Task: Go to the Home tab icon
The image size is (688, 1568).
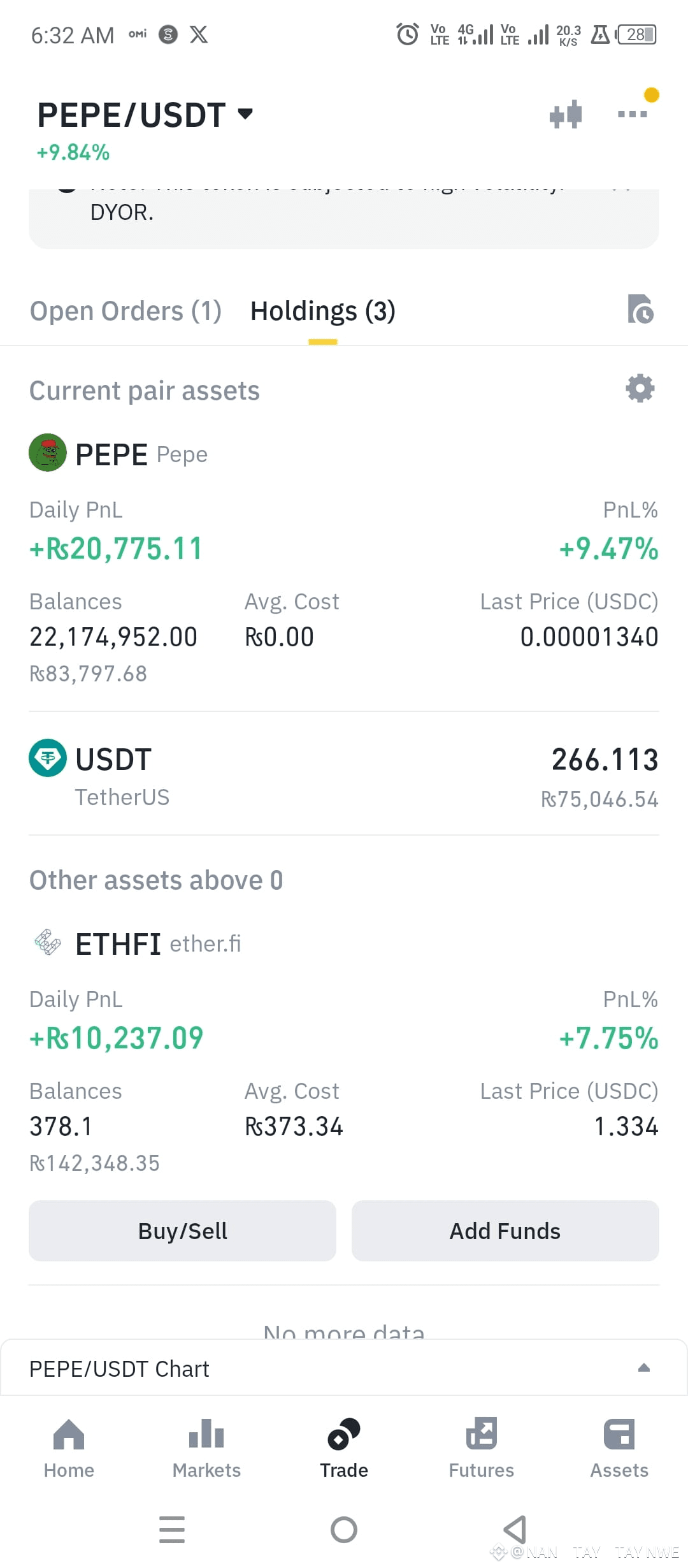Action: 69,1434
